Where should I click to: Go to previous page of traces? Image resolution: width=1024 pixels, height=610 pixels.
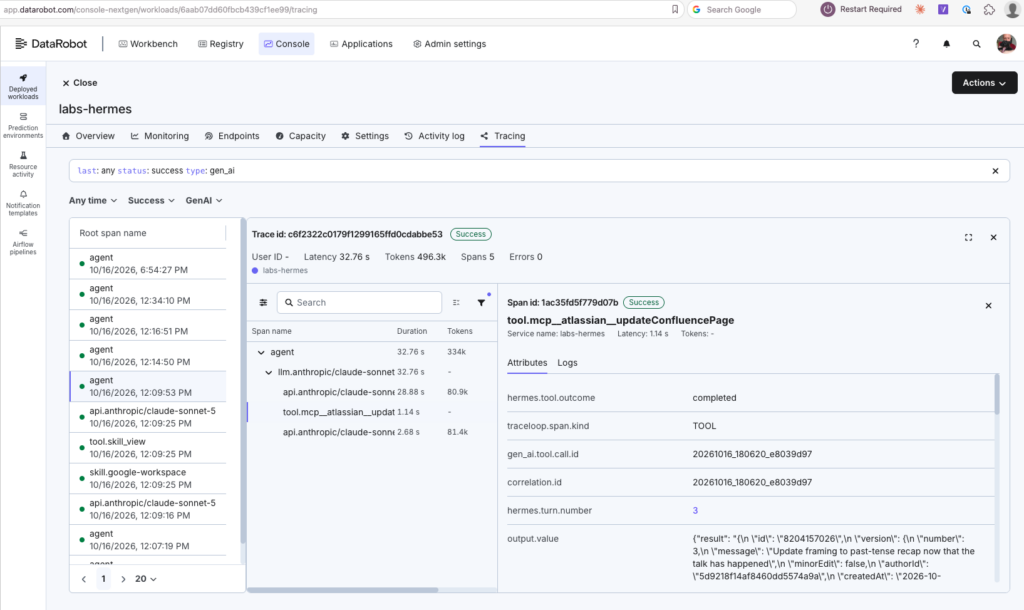coord(84,579)
